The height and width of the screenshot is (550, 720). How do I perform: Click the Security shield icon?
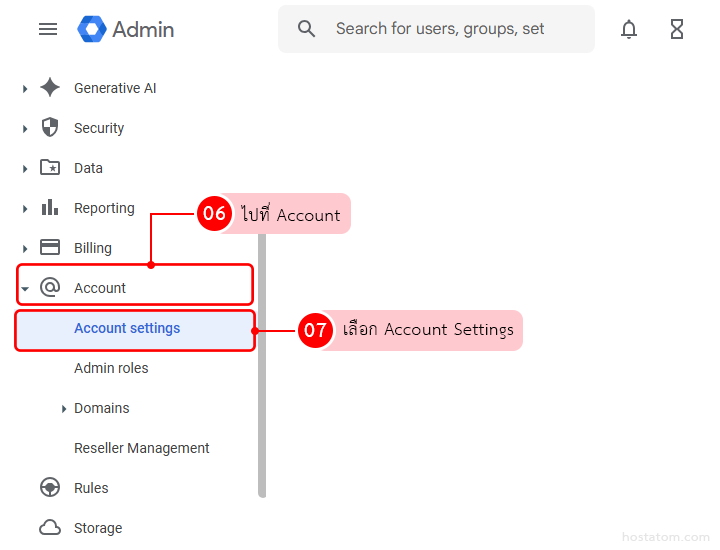coord(50,128)
